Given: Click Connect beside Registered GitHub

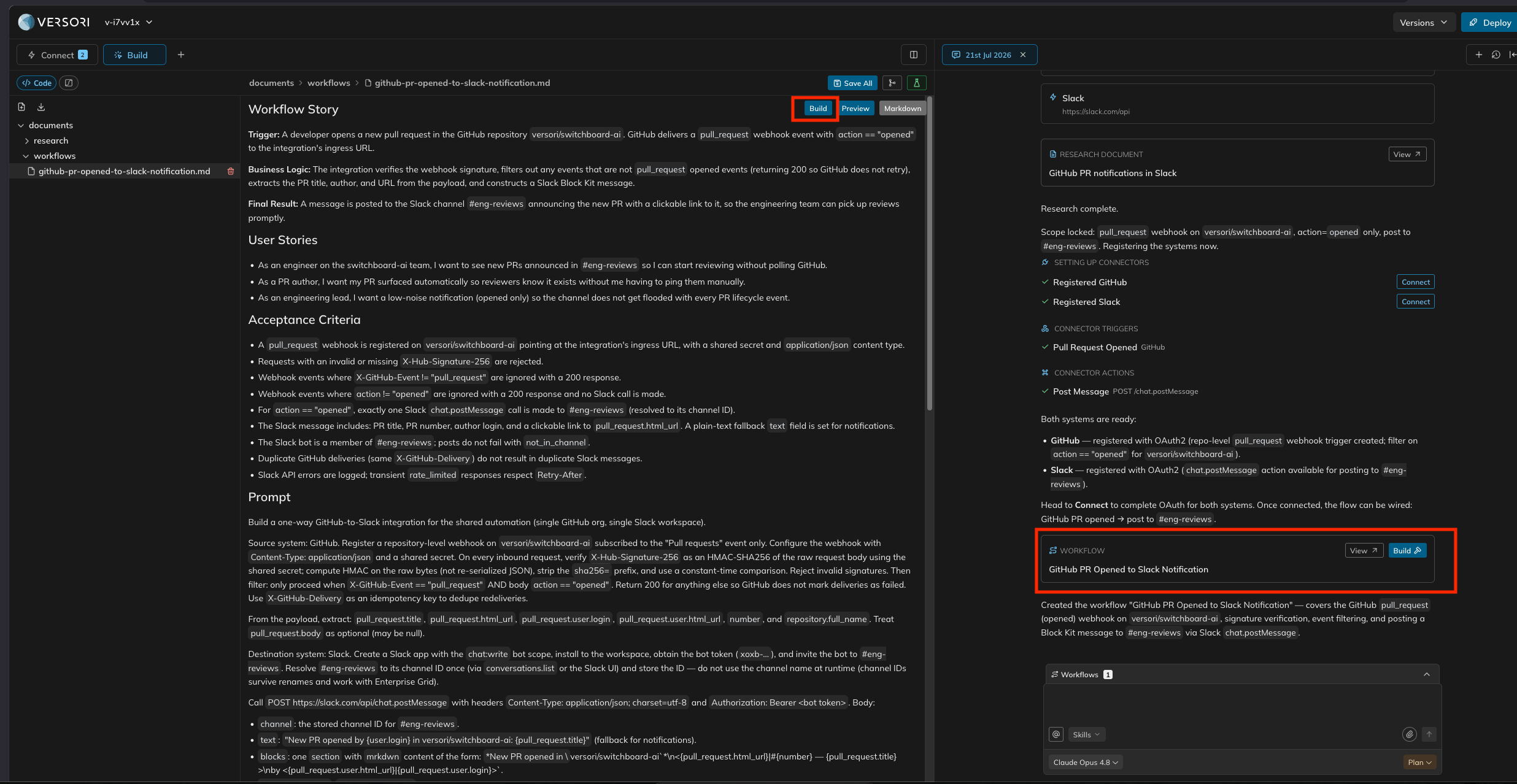Looking at the screenshot, I should click(x=1416, y=282).
